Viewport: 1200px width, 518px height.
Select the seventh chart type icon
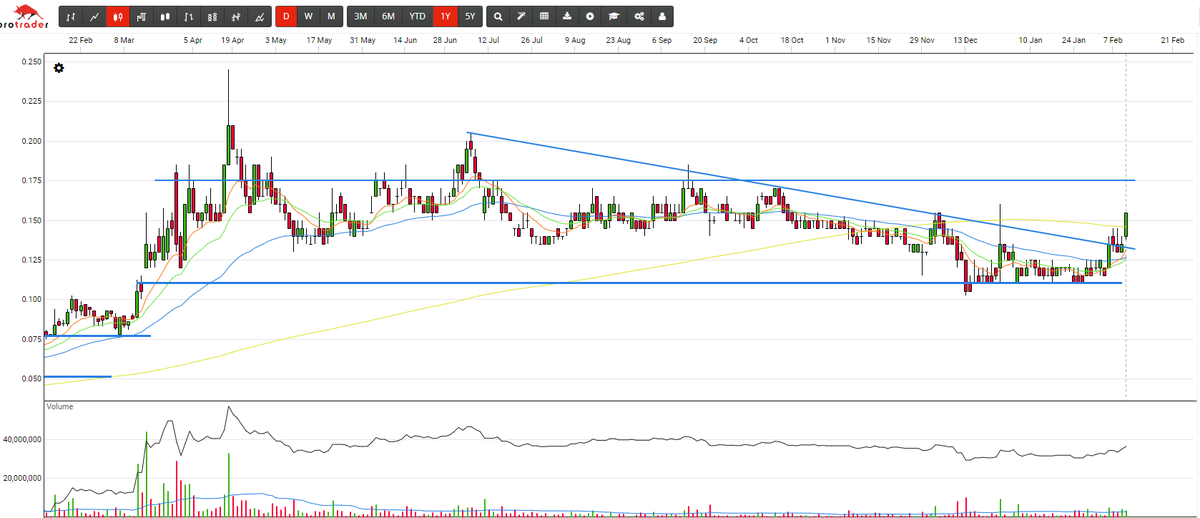coord(210,17)
